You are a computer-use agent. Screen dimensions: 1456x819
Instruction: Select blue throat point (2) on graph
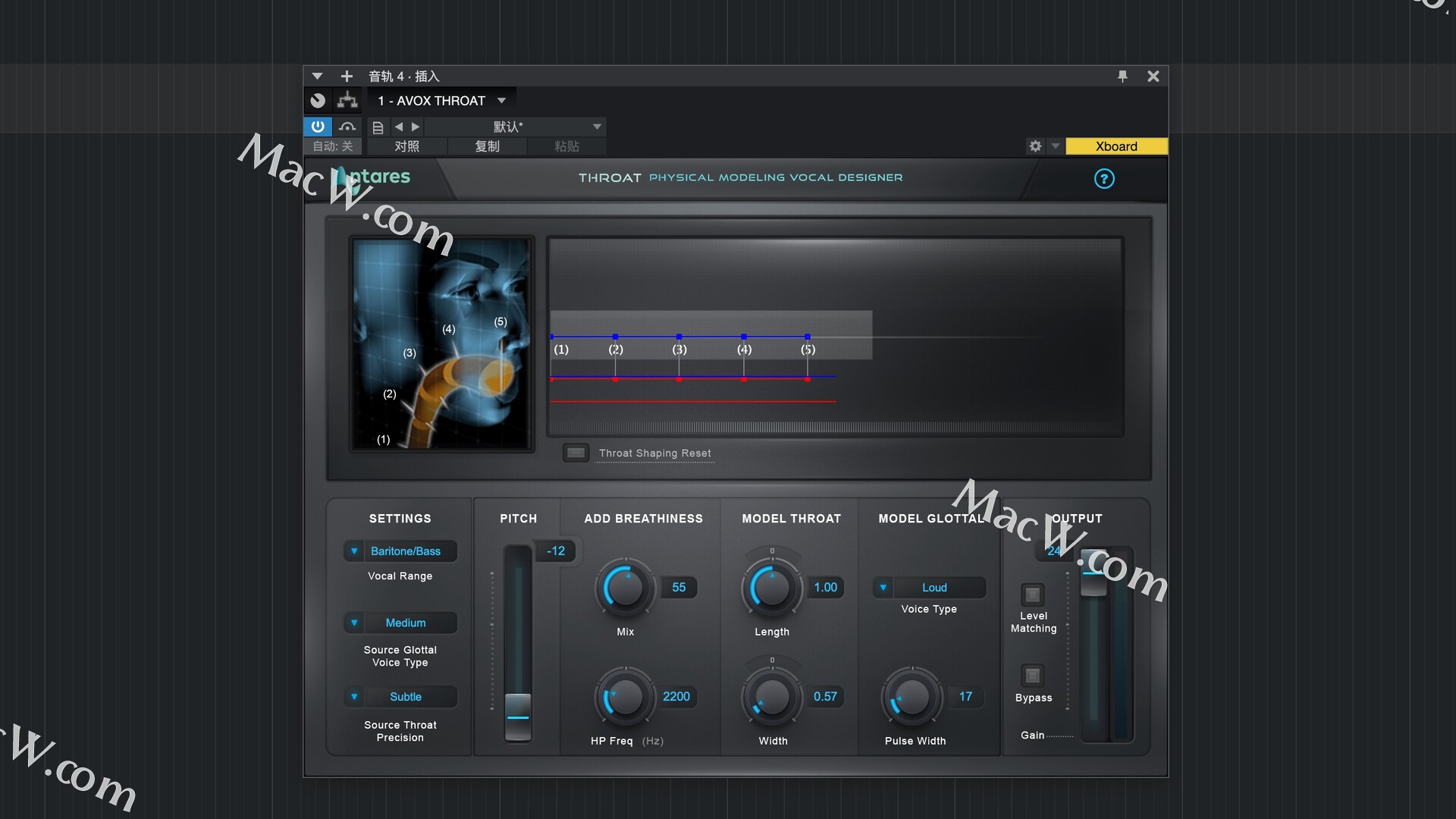click(615, 336)
